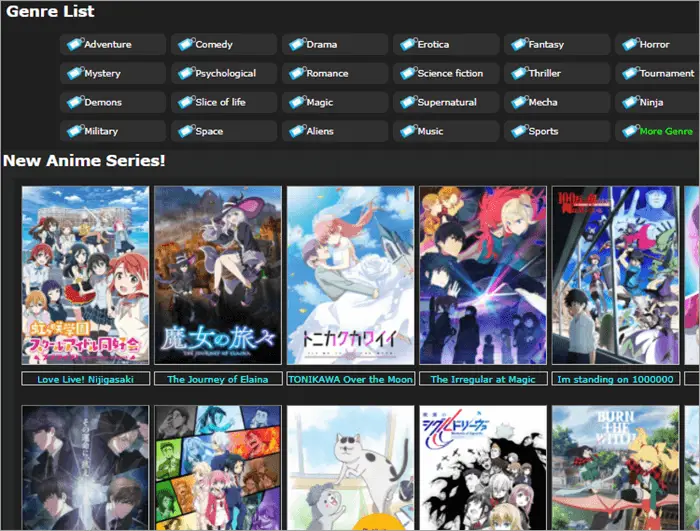Click the tag icon beside Adventure
700x531 pixels.
tap(74, 45)
